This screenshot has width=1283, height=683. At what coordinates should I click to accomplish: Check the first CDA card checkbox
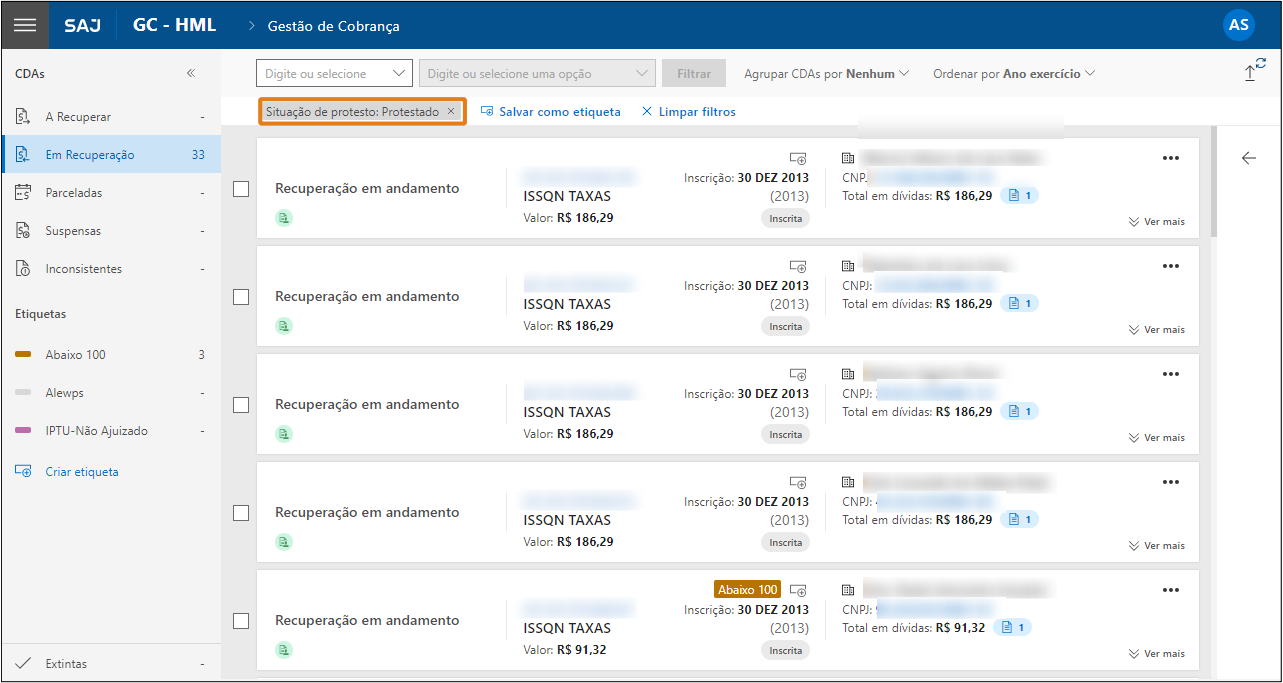(x=241, y=189)
